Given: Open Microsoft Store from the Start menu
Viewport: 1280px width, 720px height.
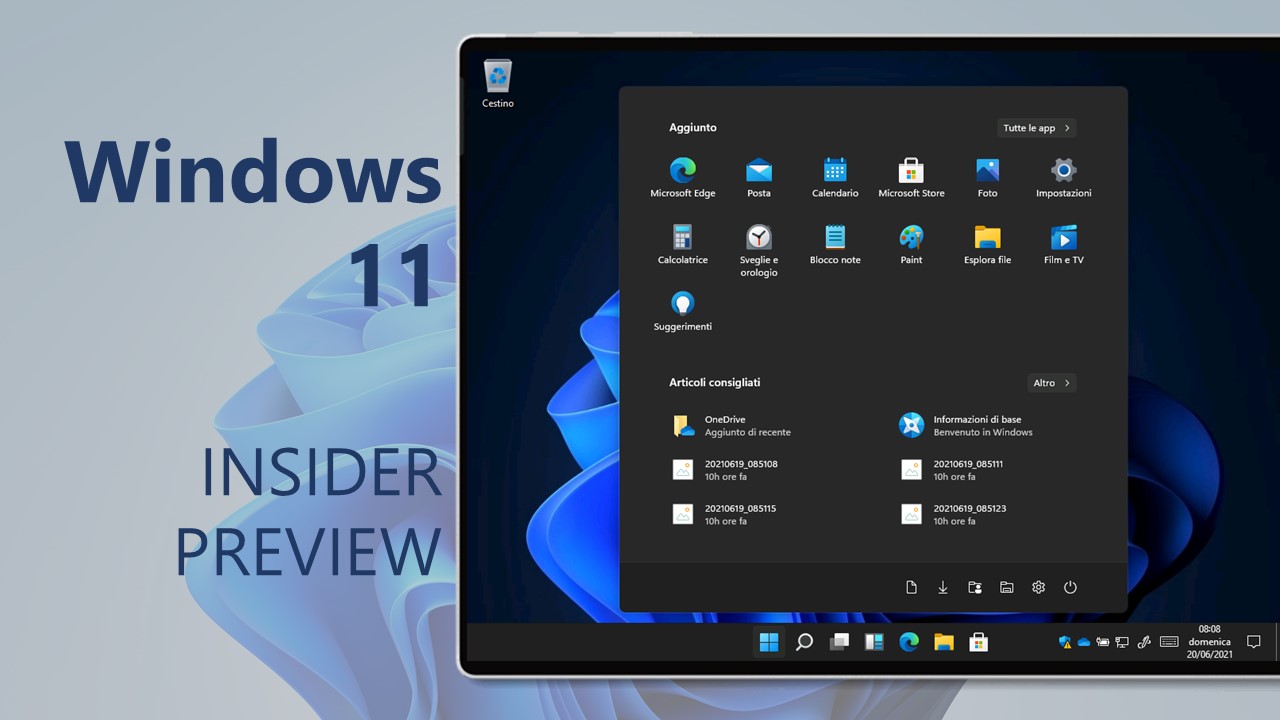Looking at the screenshot, I should [x=911, y=170].
